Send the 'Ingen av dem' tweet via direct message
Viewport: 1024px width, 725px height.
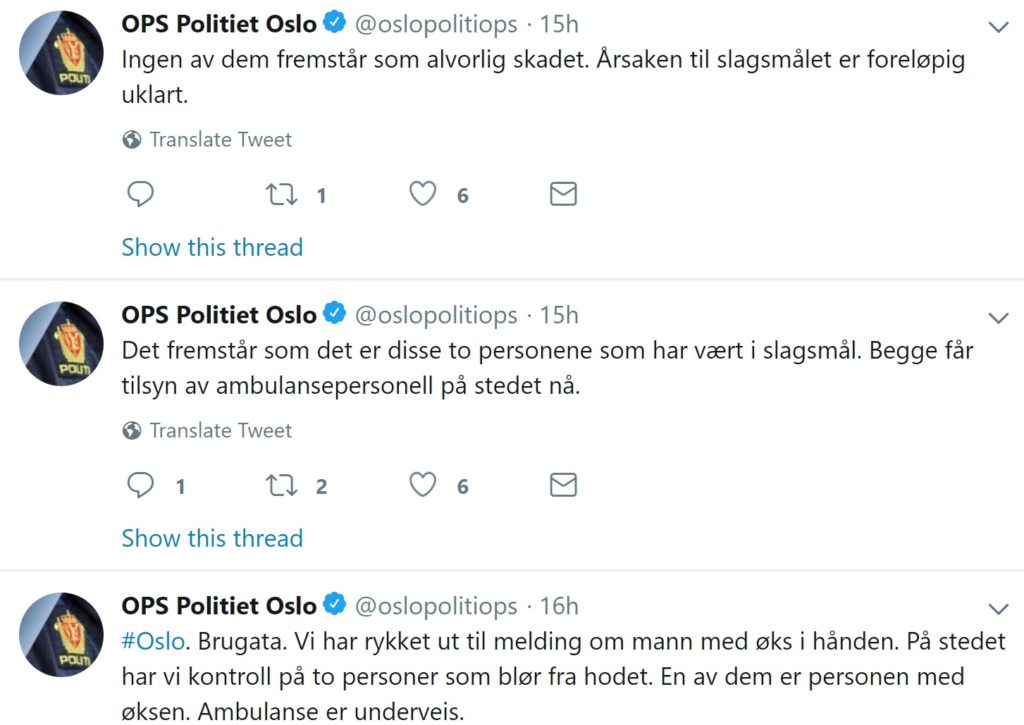pos(564,194)
